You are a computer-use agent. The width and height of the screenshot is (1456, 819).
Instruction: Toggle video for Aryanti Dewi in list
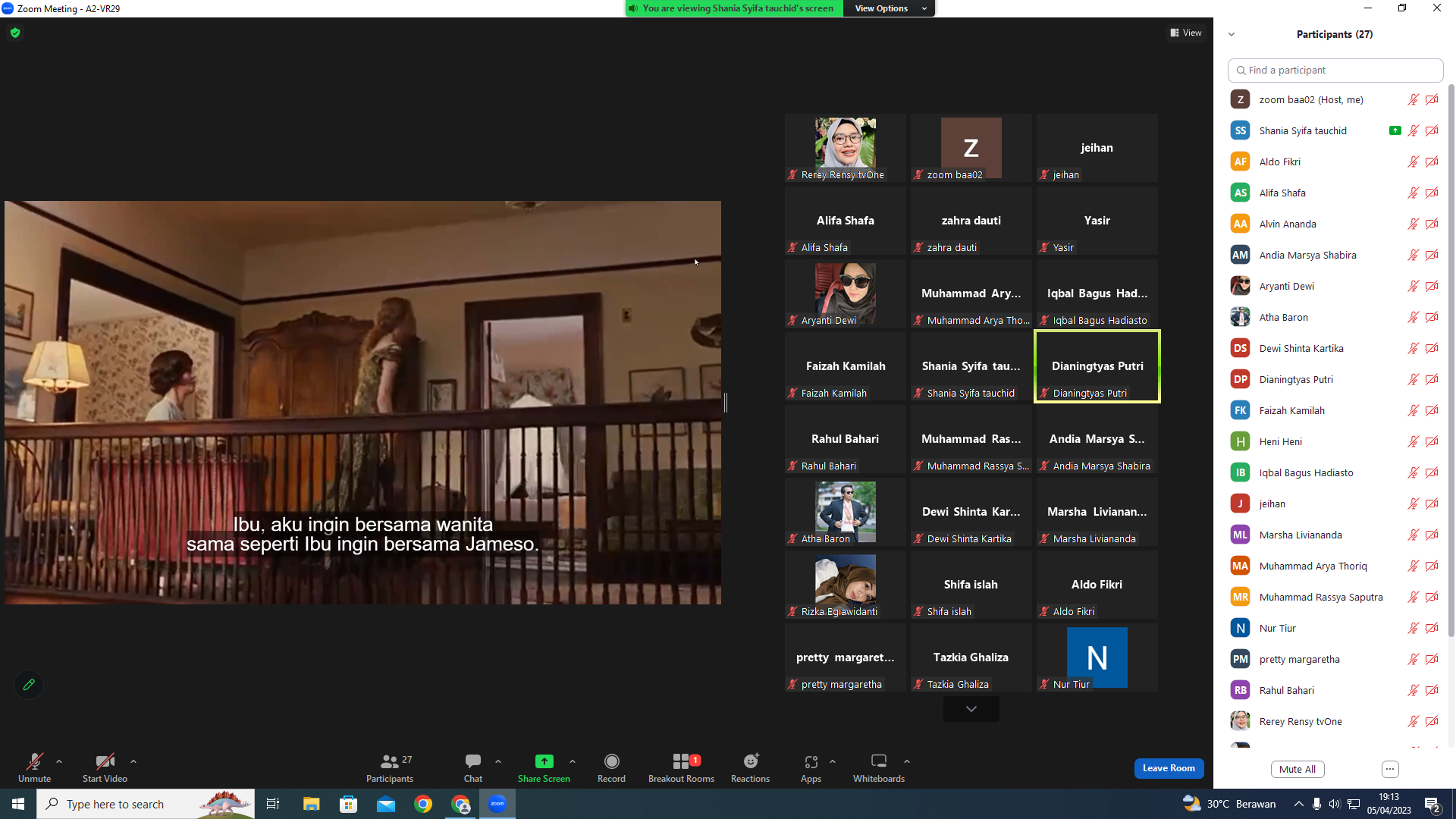(1432, 286)
